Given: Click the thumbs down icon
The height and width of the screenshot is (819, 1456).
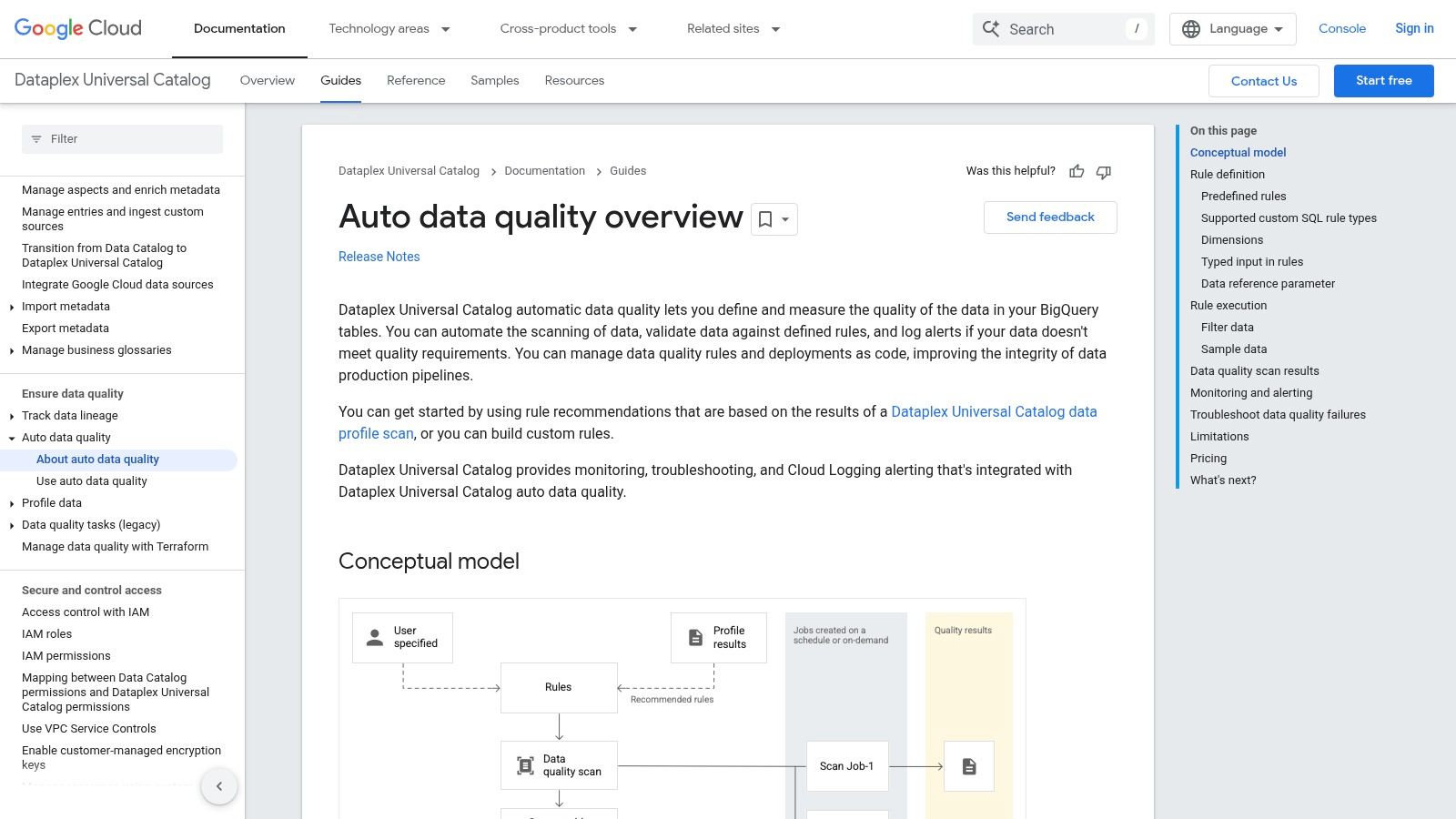Looking at the screenshot, I should 1104,172.
